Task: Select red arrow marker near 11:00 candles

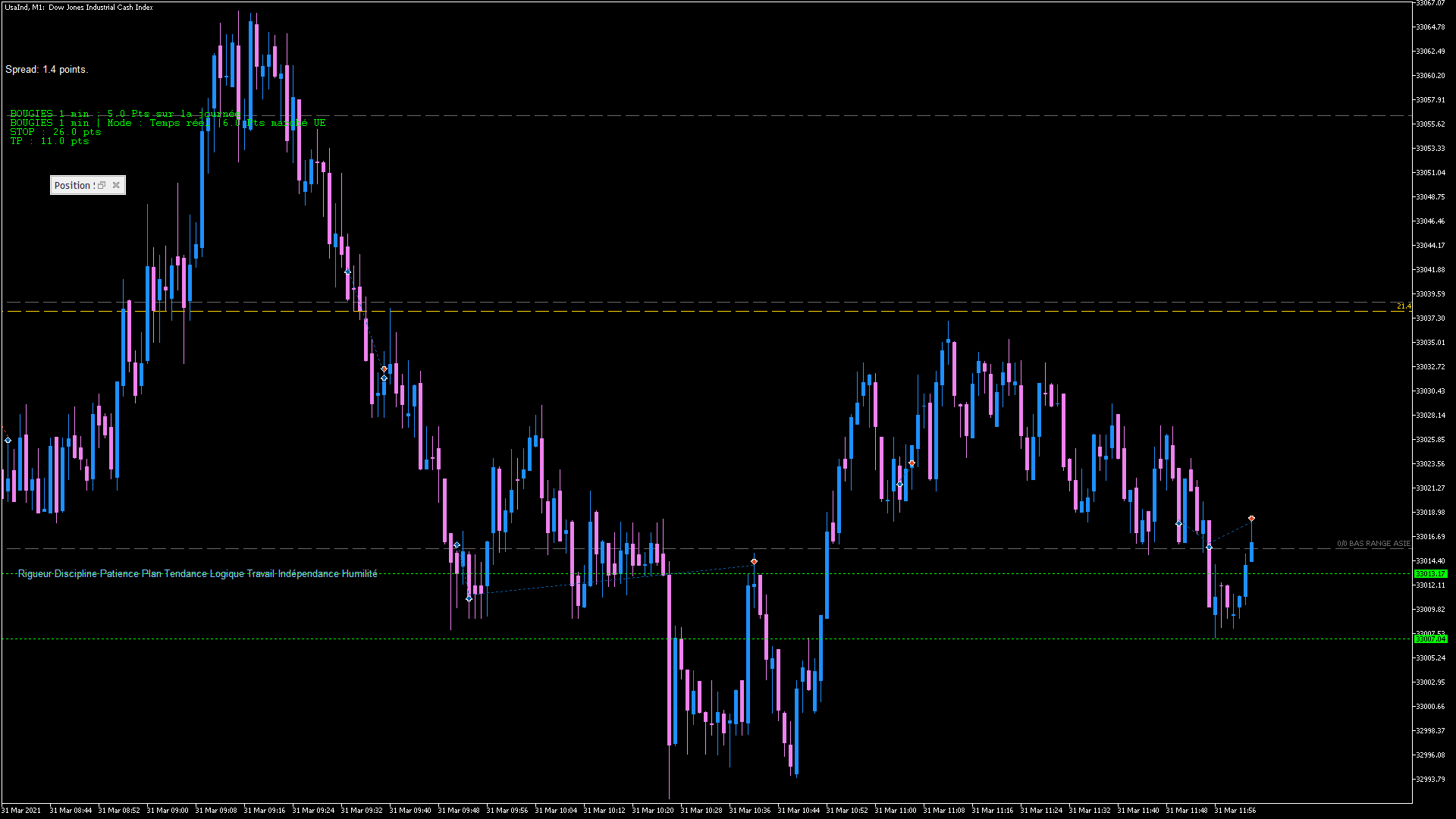Action: (x=912, y=463)
